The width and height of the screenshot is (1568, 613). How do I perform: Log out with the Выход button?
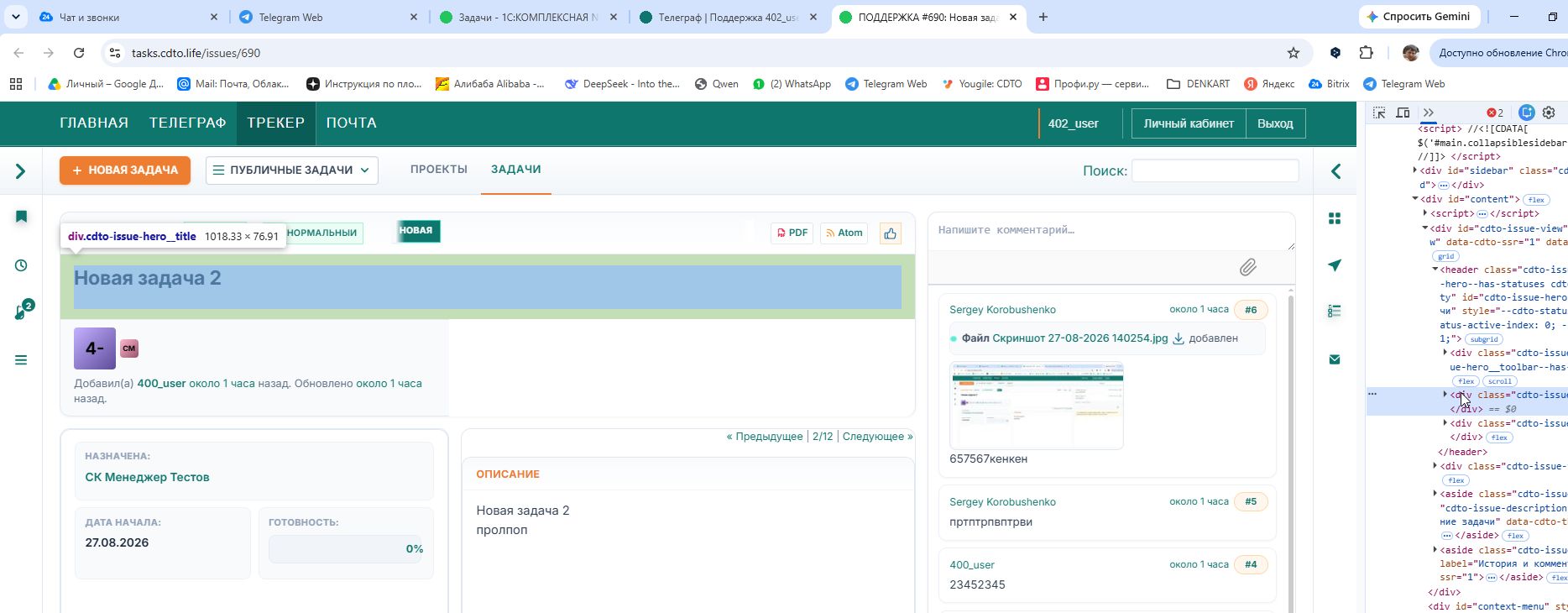[1275, 123]
